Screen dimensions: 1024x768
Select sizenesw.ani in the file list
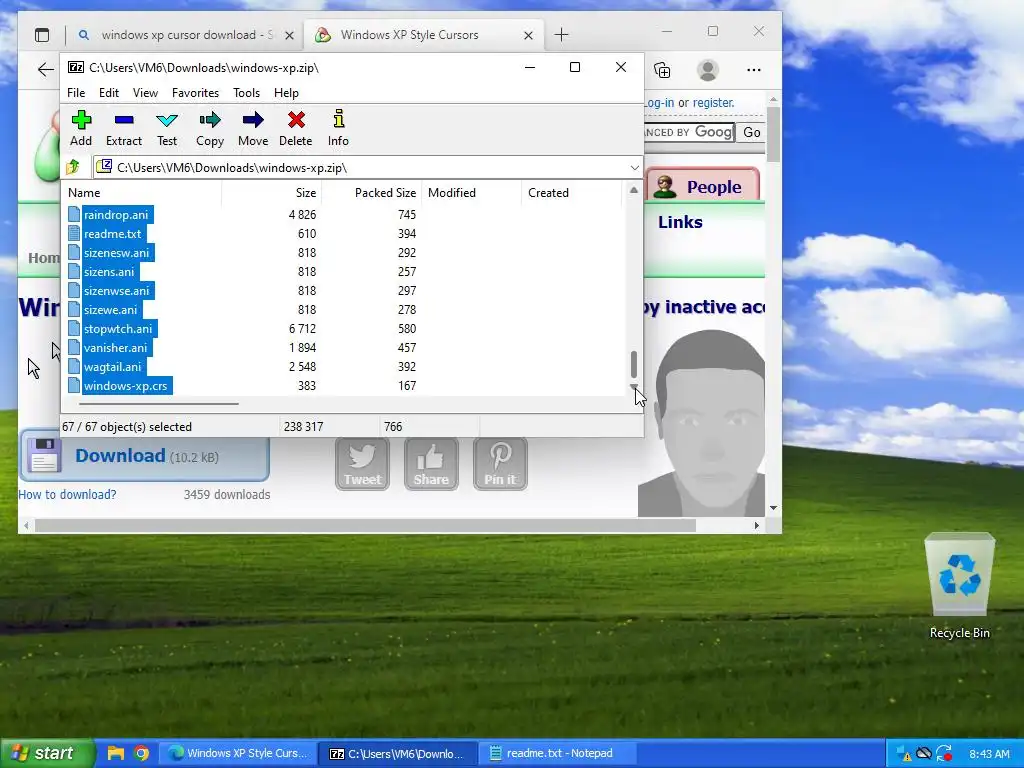pyautogui.click(x=116, y=252)
